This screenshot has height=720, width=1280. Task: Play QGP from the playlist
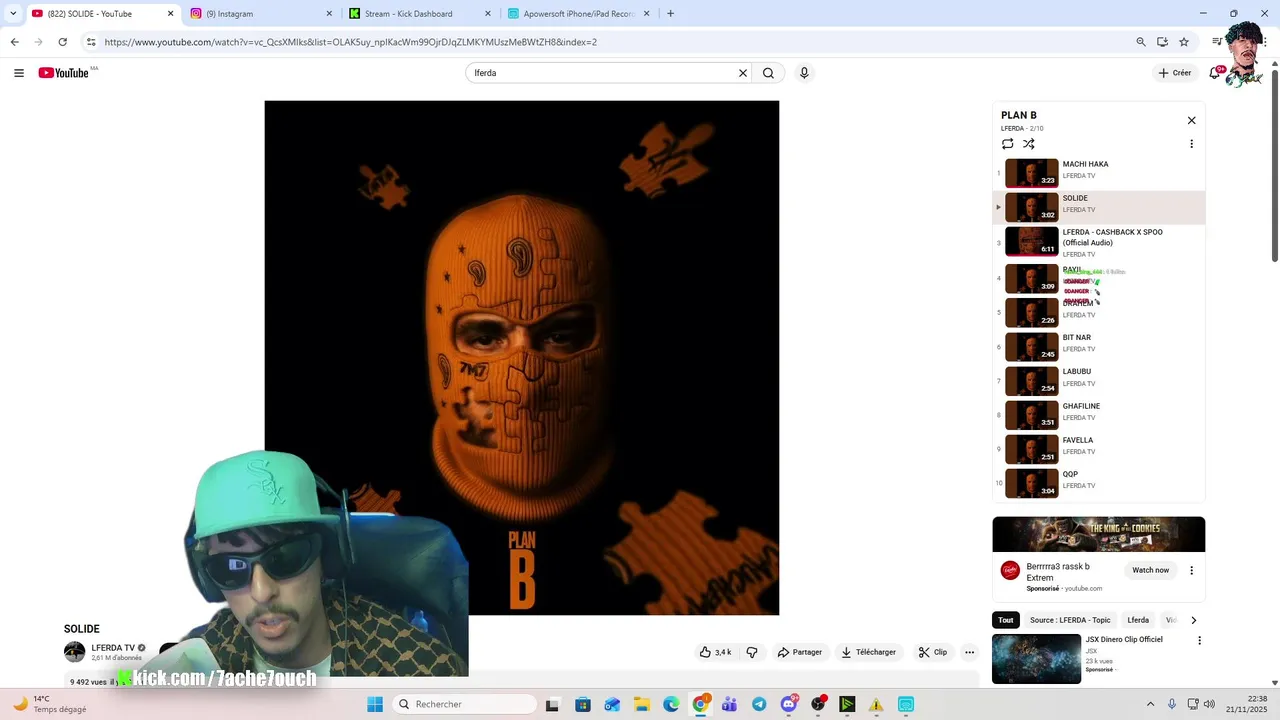coord(1099,483)
